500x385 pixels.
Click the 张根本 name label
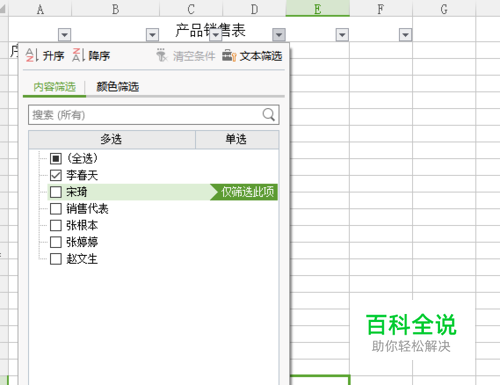82,226
